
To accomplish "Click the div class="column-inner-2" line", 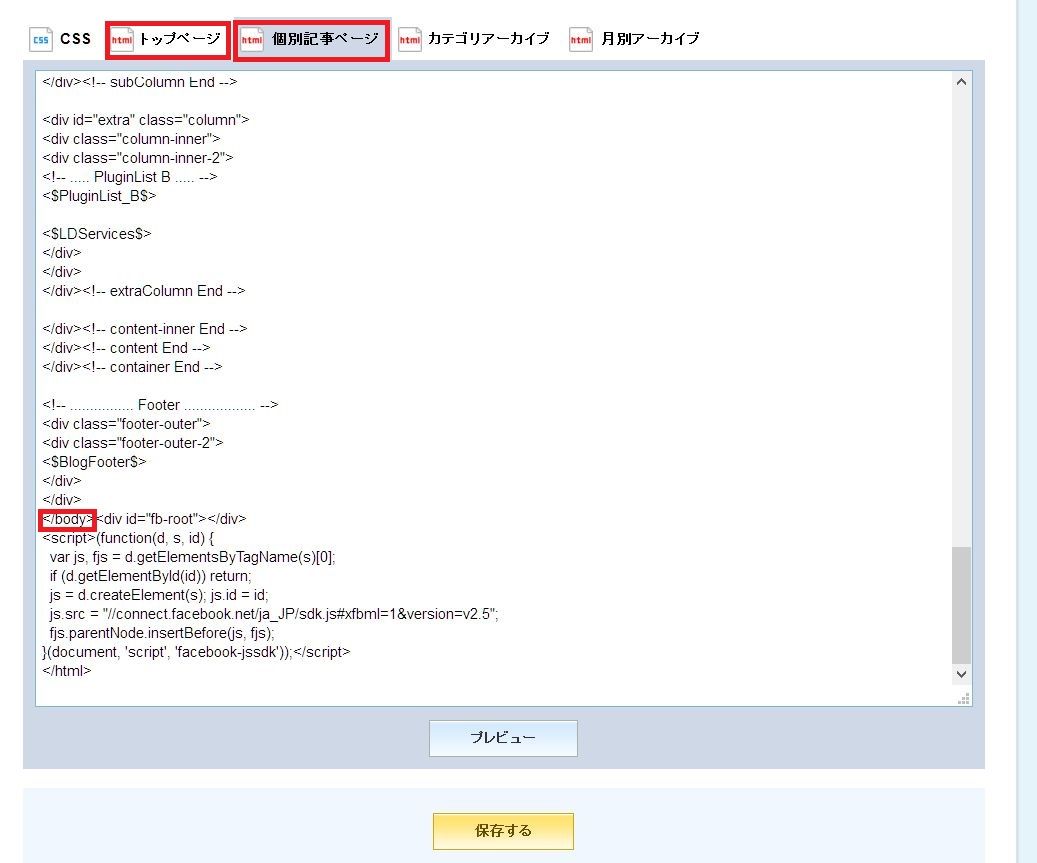I will (x=138, y=157).
